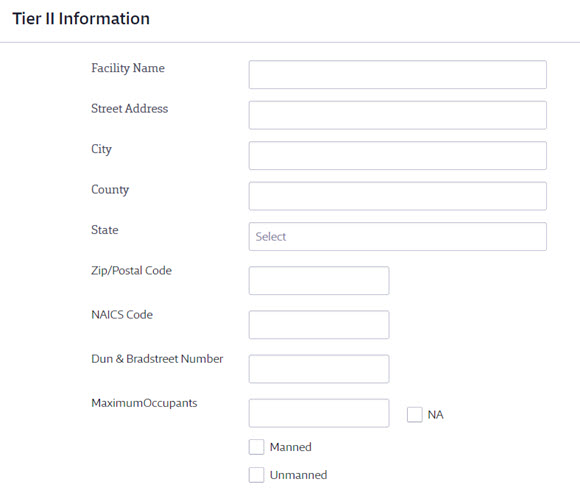
Task: Select the MaximumOccupants input box
Action: (x=319, y=413)
